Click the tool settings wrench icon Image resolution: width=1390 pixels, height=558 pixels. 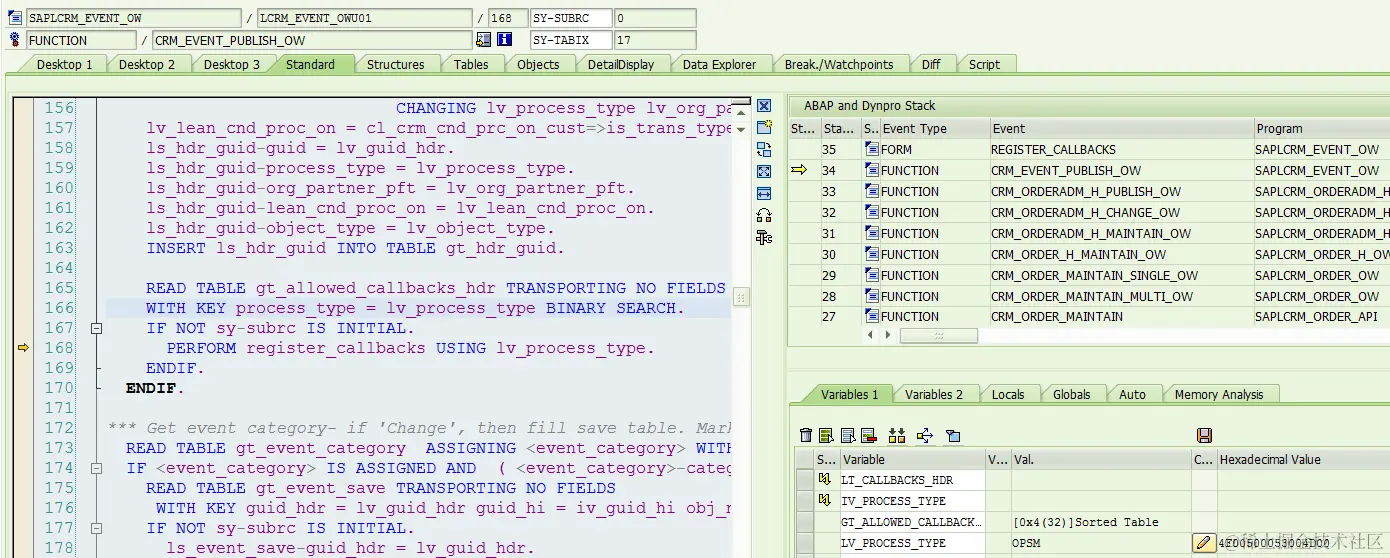(x=764, y=237)
